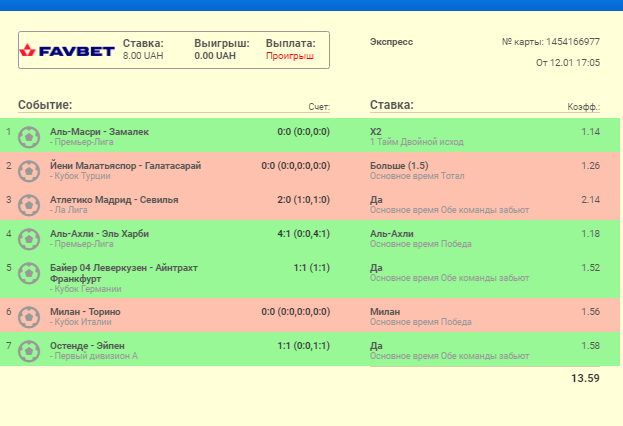The width and height of the screenshot is (623, 426).
Task: Click the total odds value 13.59
Action: [x=585, y=378]
